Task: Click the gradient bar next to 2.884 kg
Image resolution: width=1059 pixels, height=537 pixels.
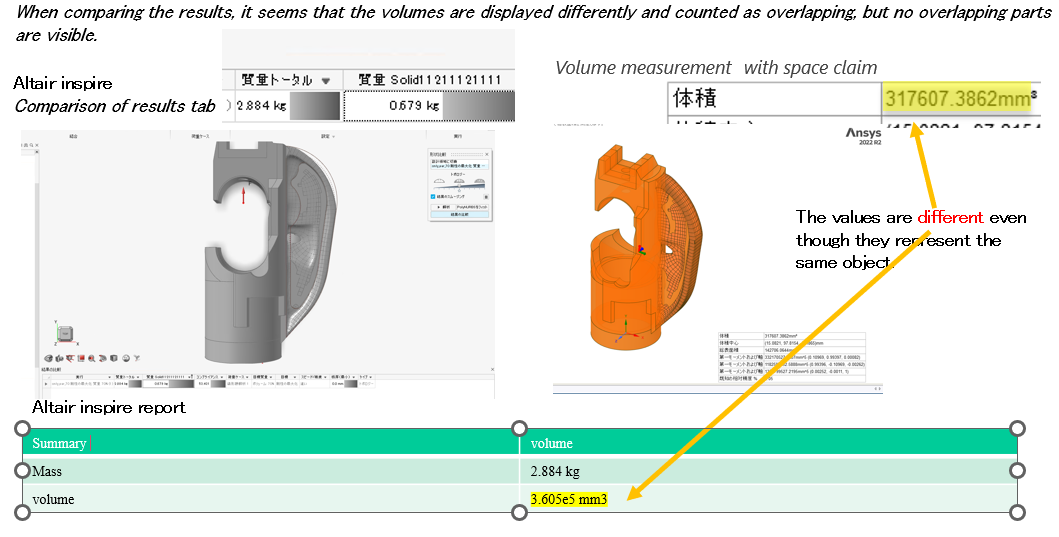Action: click(x=315, y=106)
